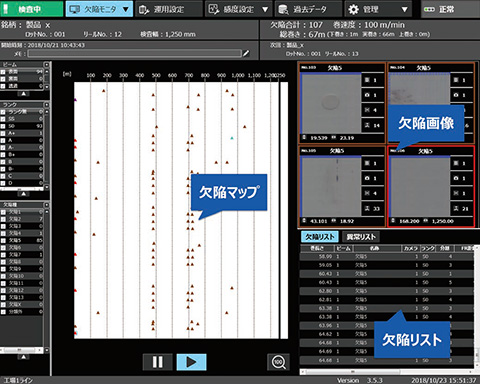Toggle the SS rank checkbox
480x384 pixels.
click(x=3, y=119)
